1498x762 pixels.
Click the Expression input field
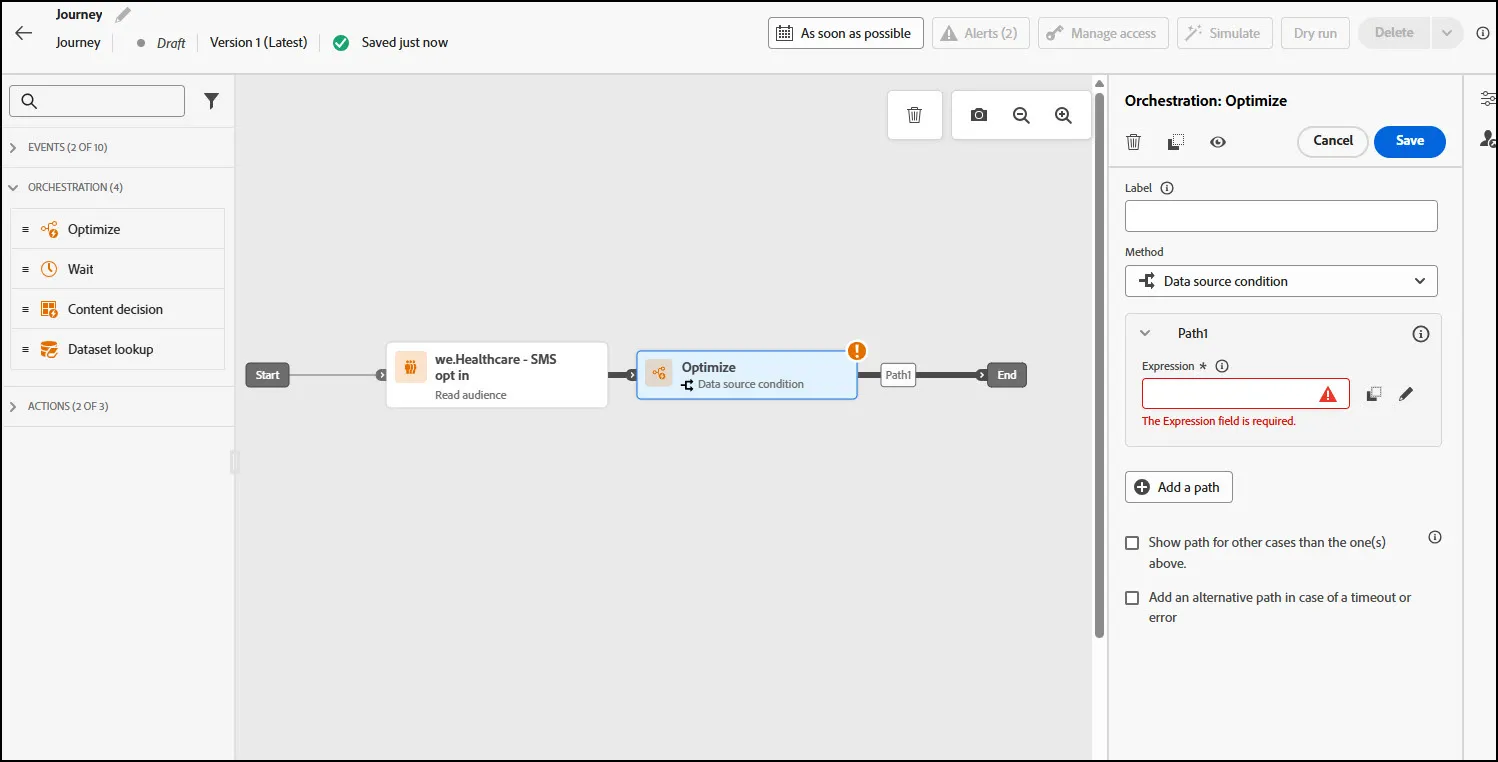[x=1245, y=394]
